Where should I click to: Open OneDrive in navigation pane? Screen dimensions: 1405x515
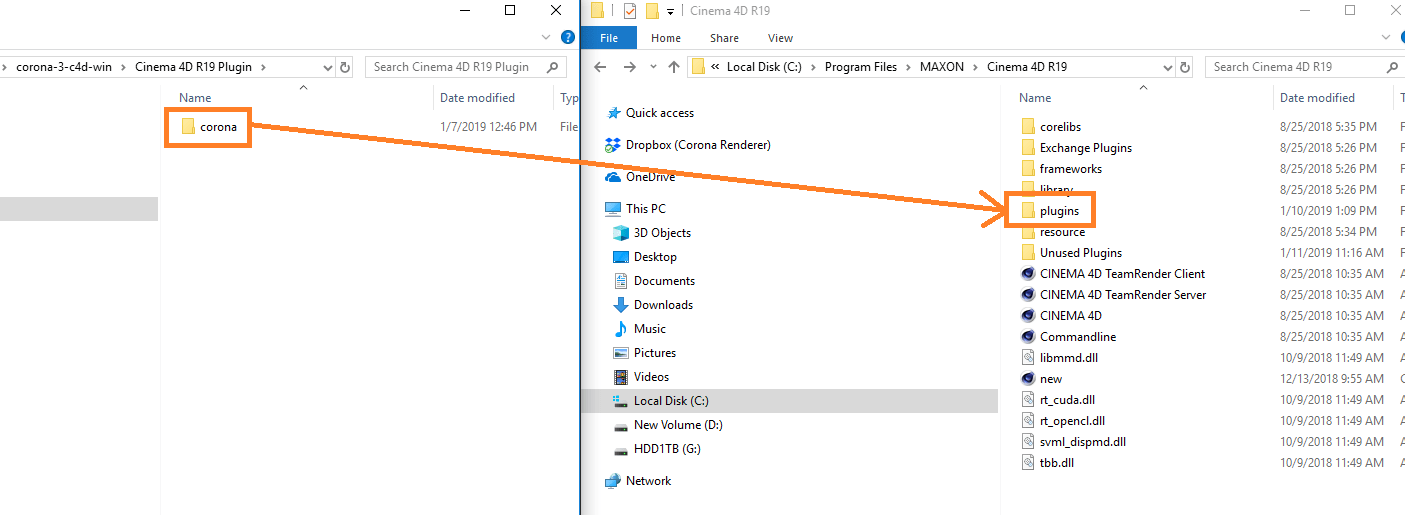coord(650,177)
